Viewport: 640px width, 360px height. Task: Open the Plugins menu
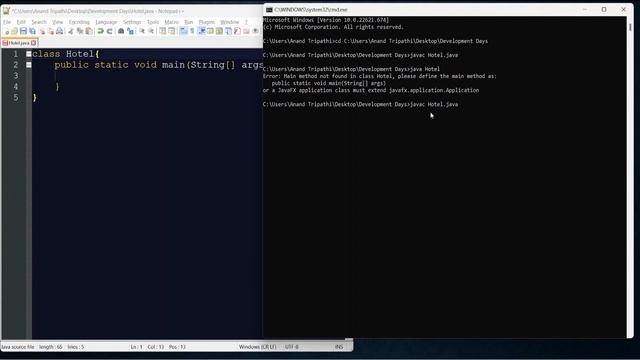coord(207,22)
